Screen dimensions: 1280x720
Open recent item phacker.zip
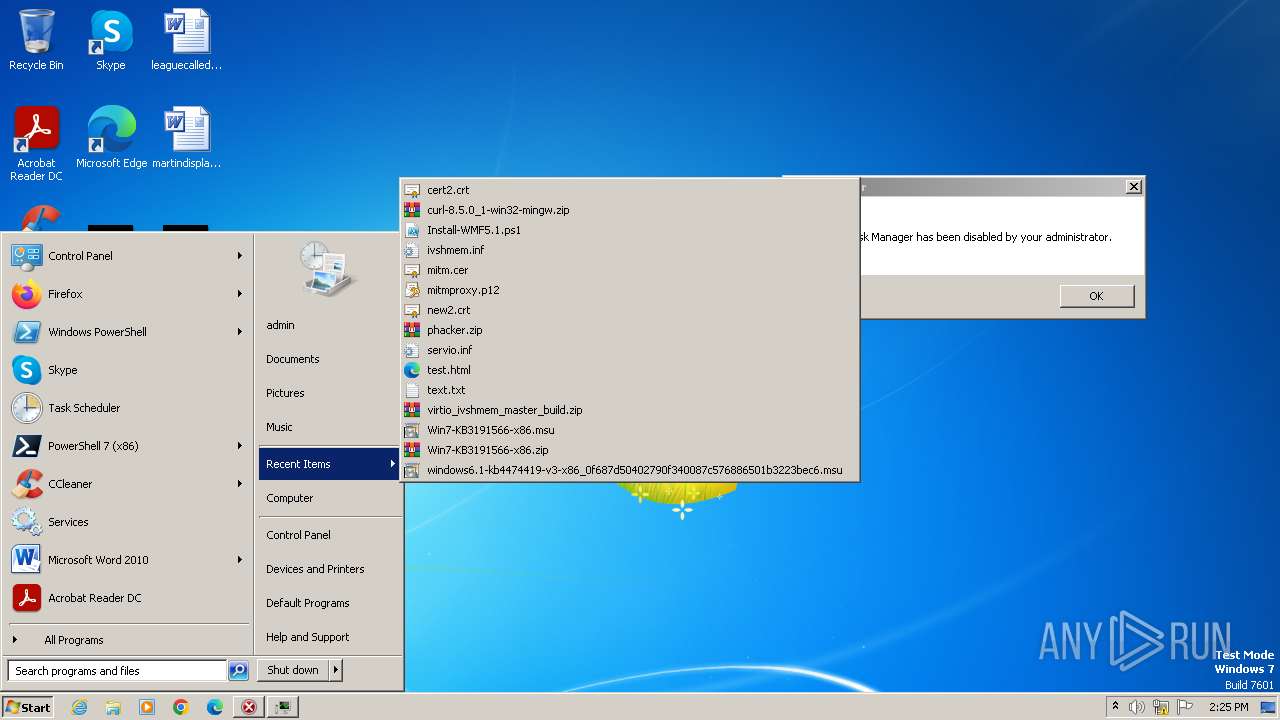coord(629,330)
